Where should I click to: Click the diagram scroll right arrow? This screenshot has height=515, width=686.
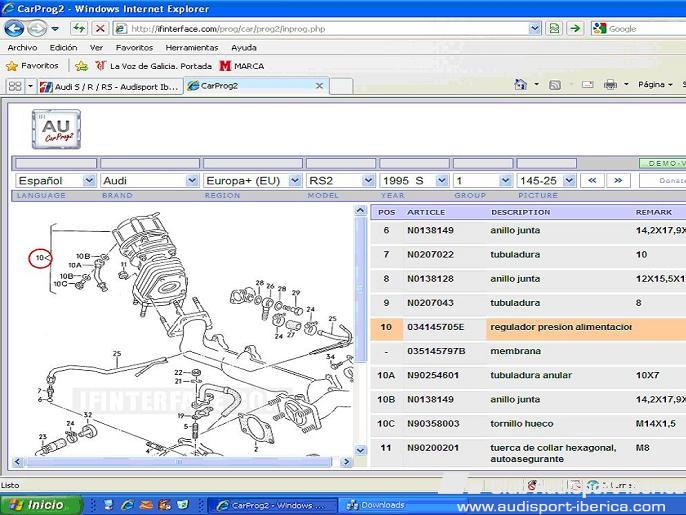point(346,462)
